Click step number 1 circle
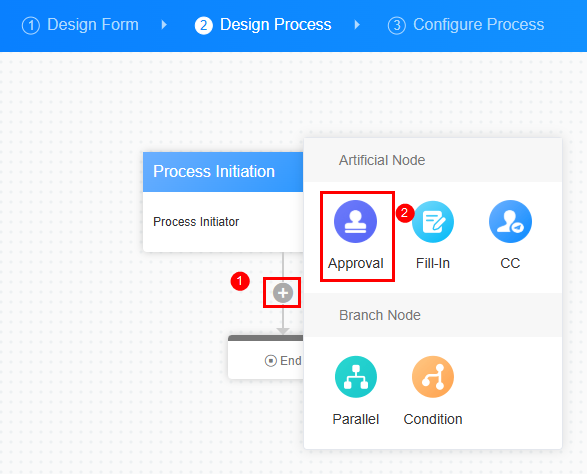Screen dimensions: 587x474 tap(31, 26)
